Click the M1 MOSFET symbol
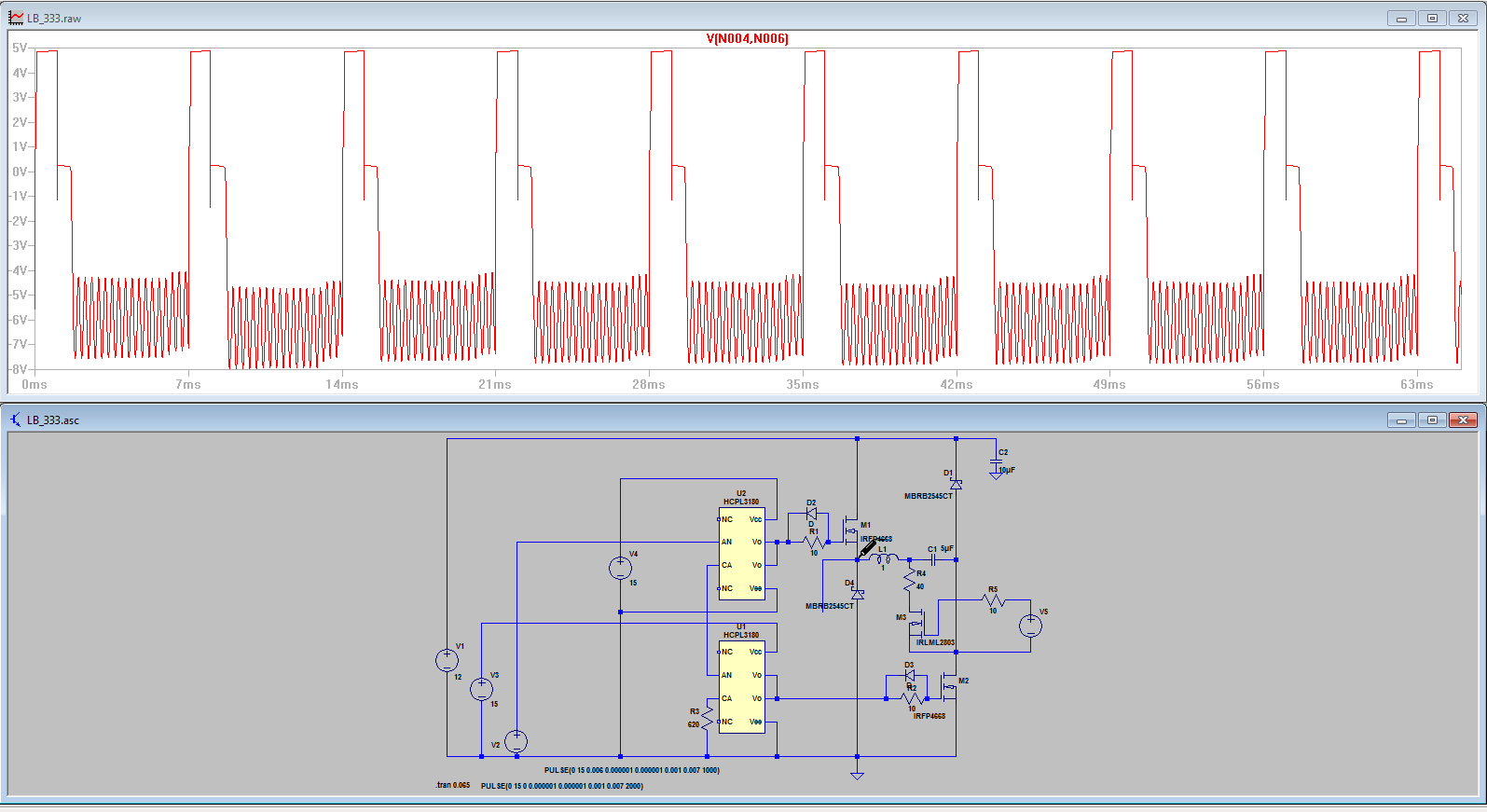This screenshot has width=1487, height=812. [x=850, y=530]
